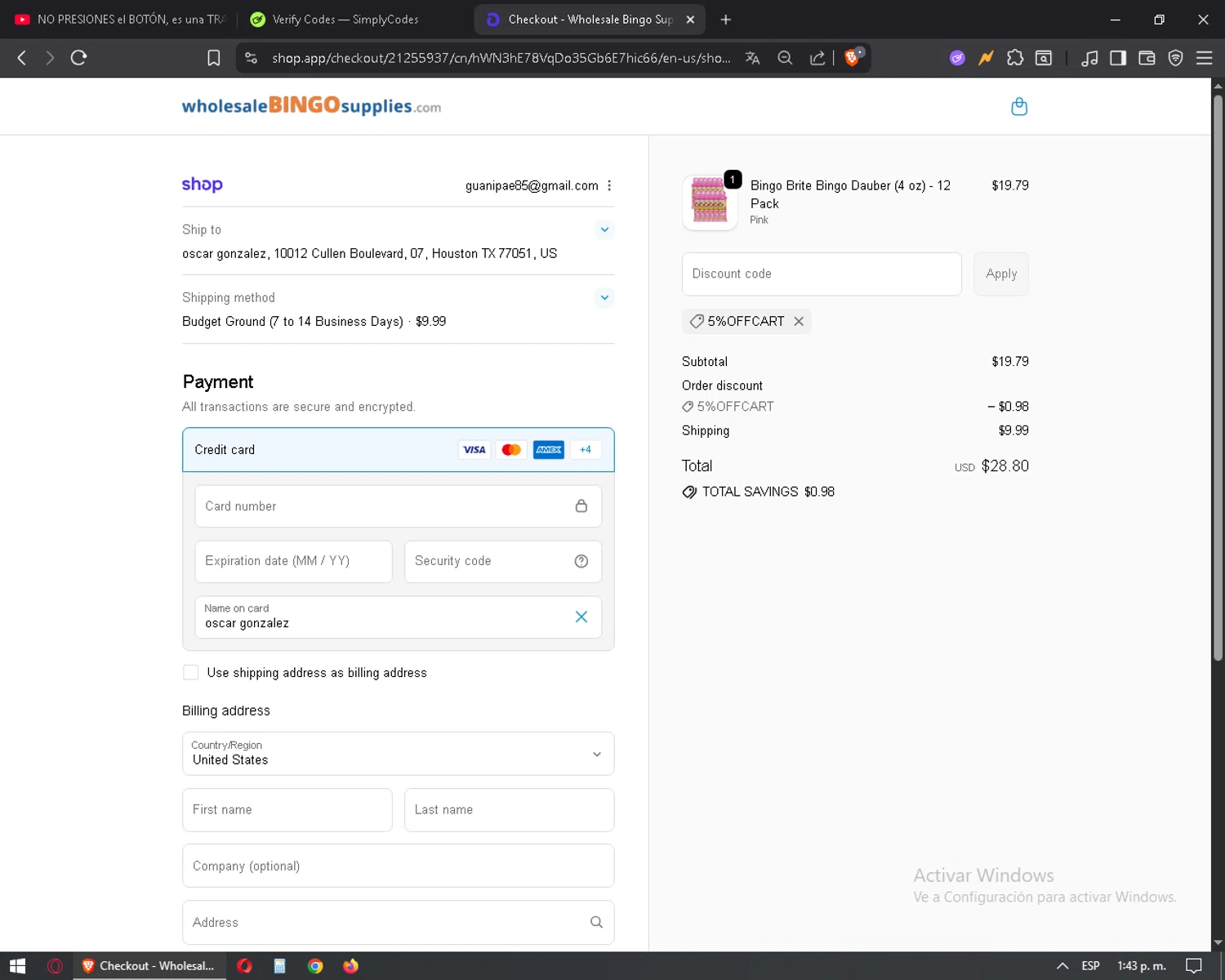
Task: Open Windows Start menu
Action: 18,966
